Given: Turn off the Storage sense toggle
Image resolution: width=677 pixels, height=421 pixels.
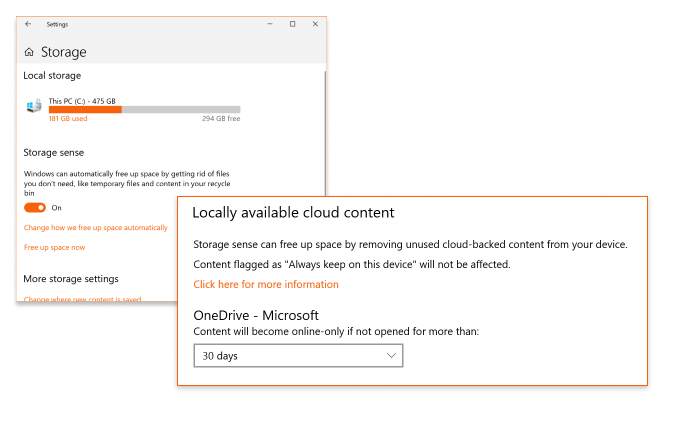Looking at the screenshot, I should (x=35, y=208).
